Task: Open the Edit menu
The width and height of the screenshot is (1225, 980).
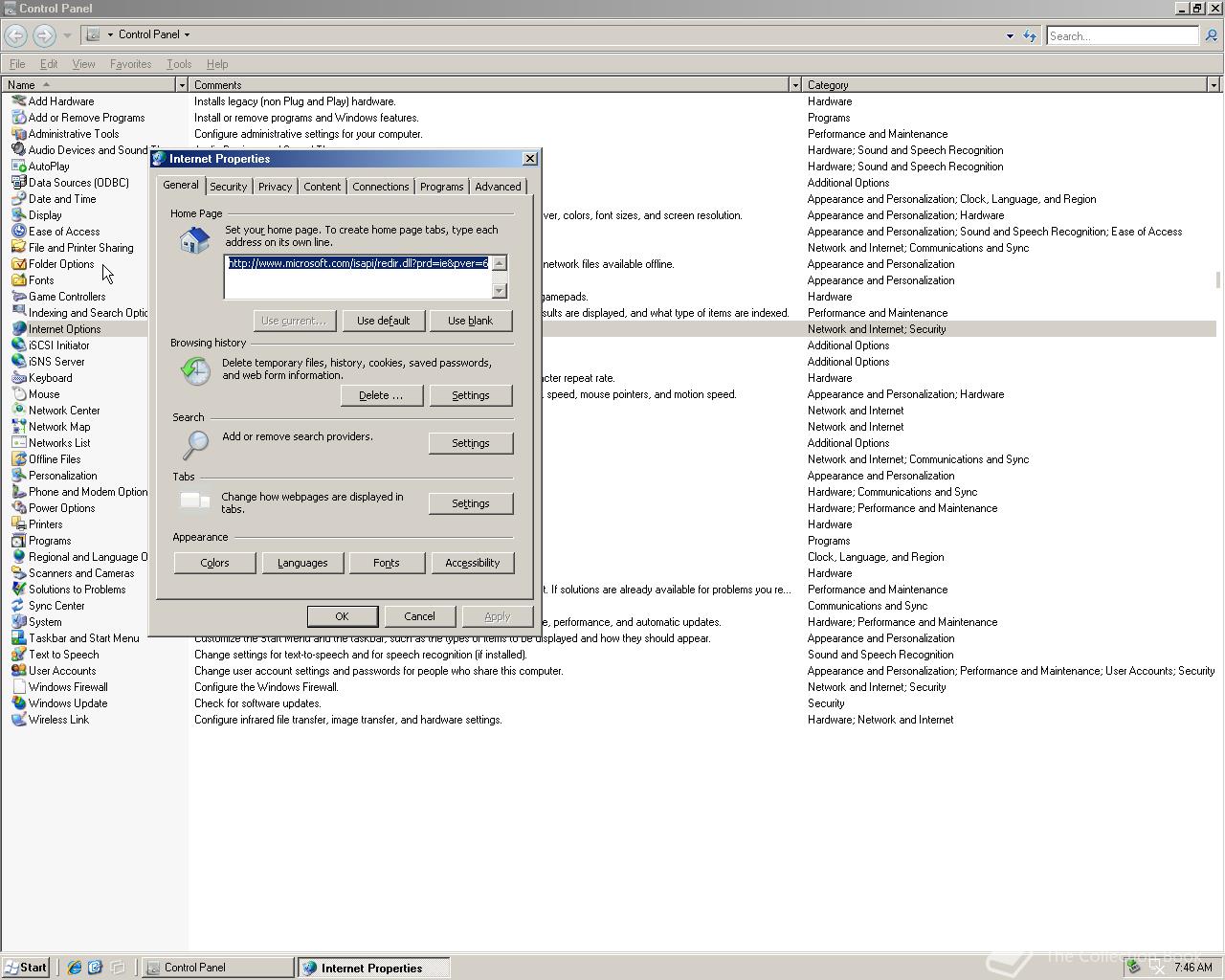Action: click(x=49, y=64)
